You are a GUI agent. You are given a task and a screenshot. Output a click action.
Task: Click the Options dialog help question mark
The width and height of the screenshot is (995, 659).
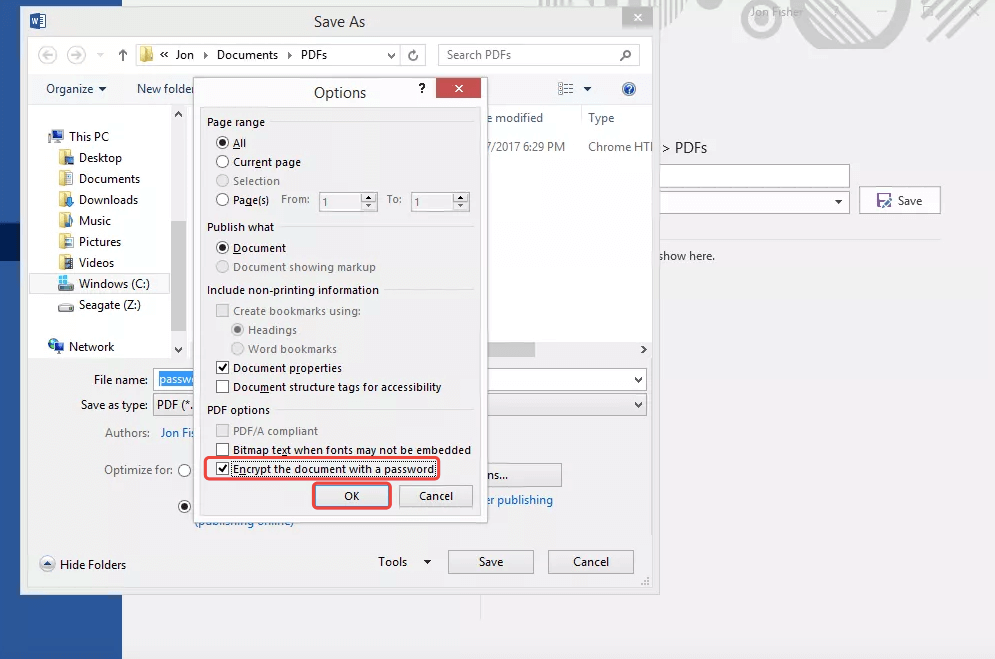pyautogui.click(x=423, y=89)
